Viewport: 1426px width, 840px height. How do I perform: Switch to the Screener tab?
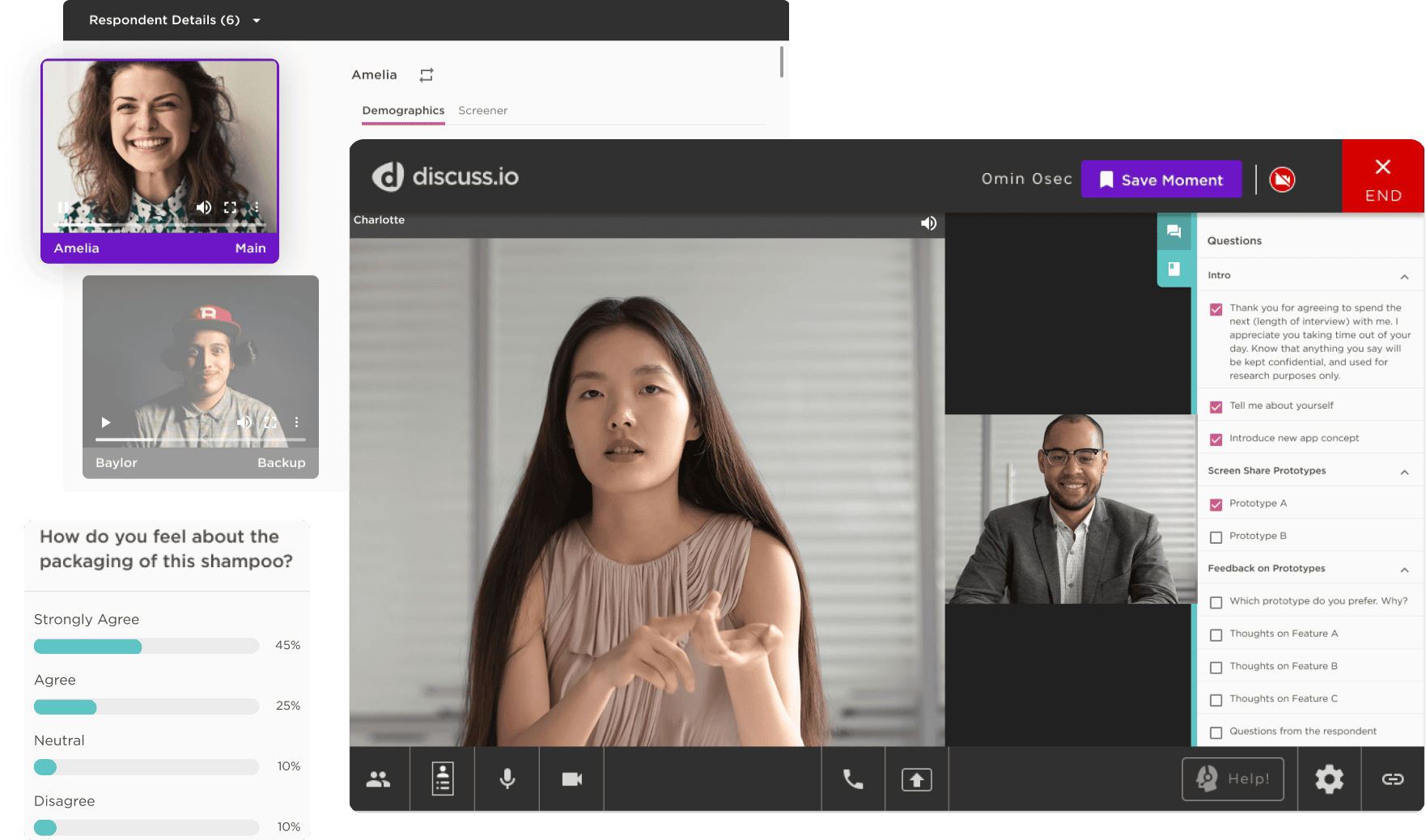(x=482, y=110)
